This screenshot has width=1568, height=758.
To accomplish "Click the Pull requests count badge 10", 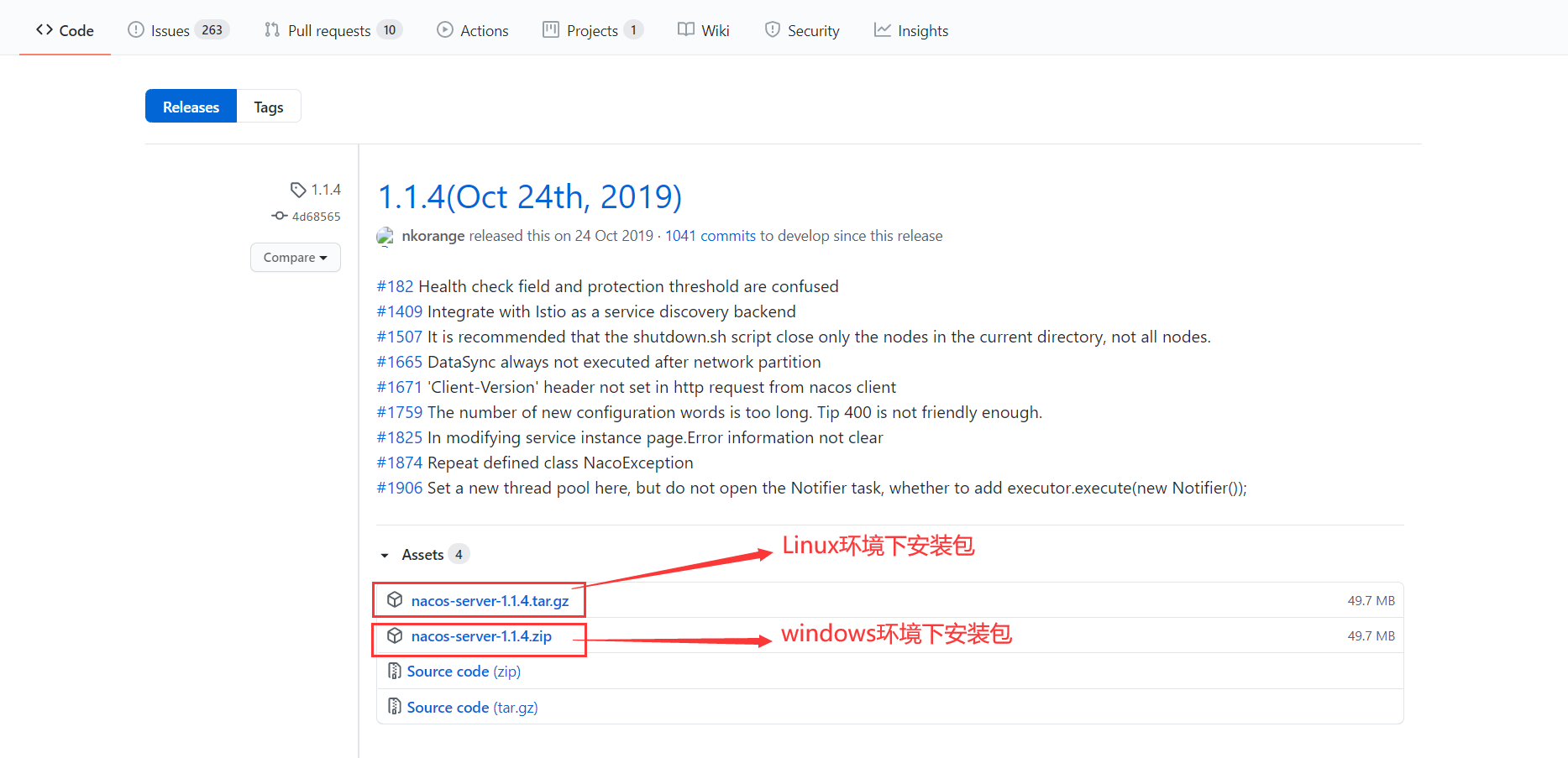I will pos(390,30).
